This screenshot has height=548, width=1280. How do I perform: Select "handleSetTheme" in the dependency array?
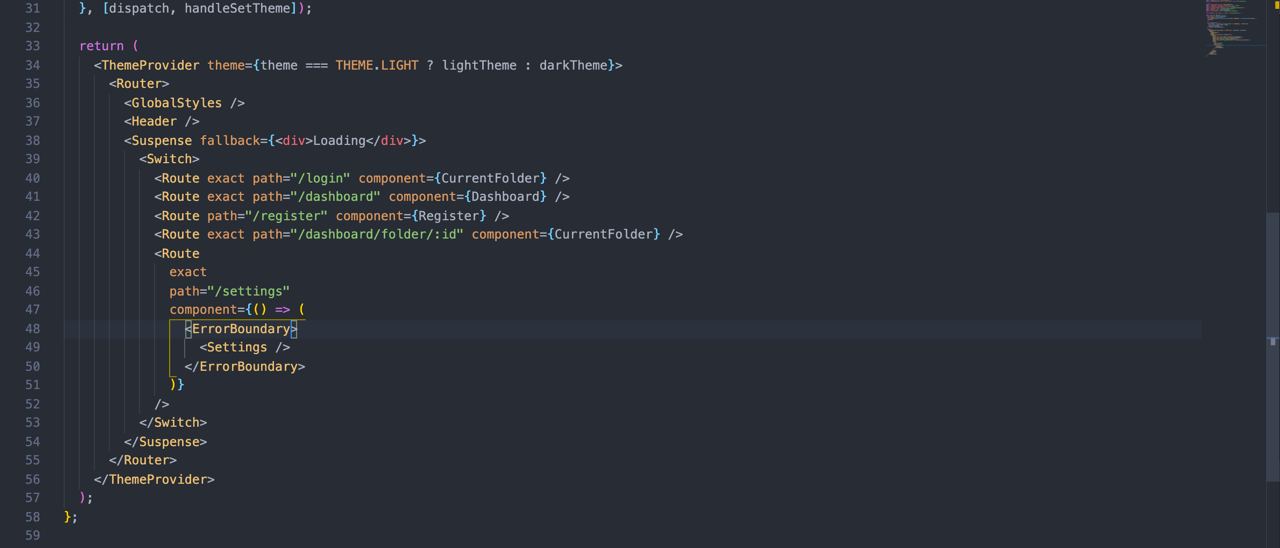point(237,8)
